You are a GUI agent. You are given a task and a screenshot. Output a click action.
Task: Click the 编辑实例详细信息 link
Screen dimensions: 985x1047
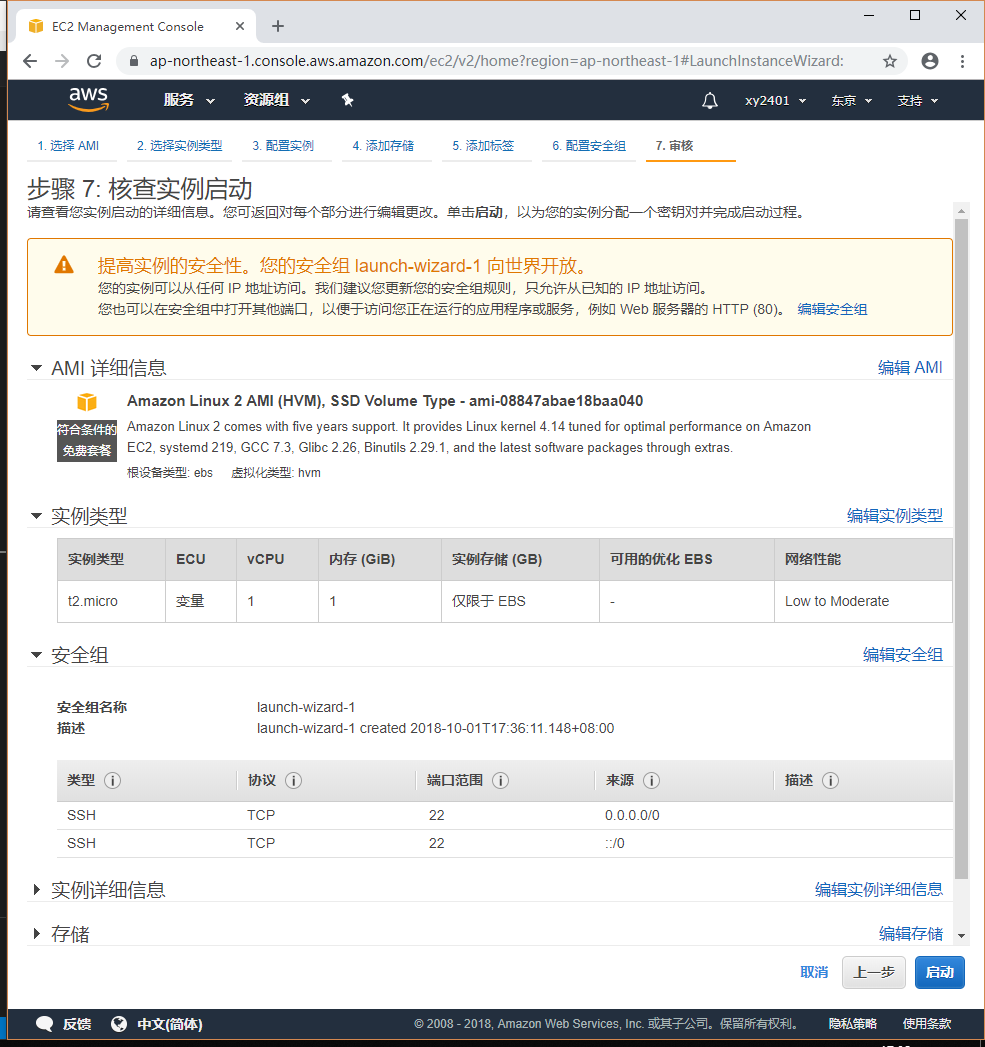878,889
